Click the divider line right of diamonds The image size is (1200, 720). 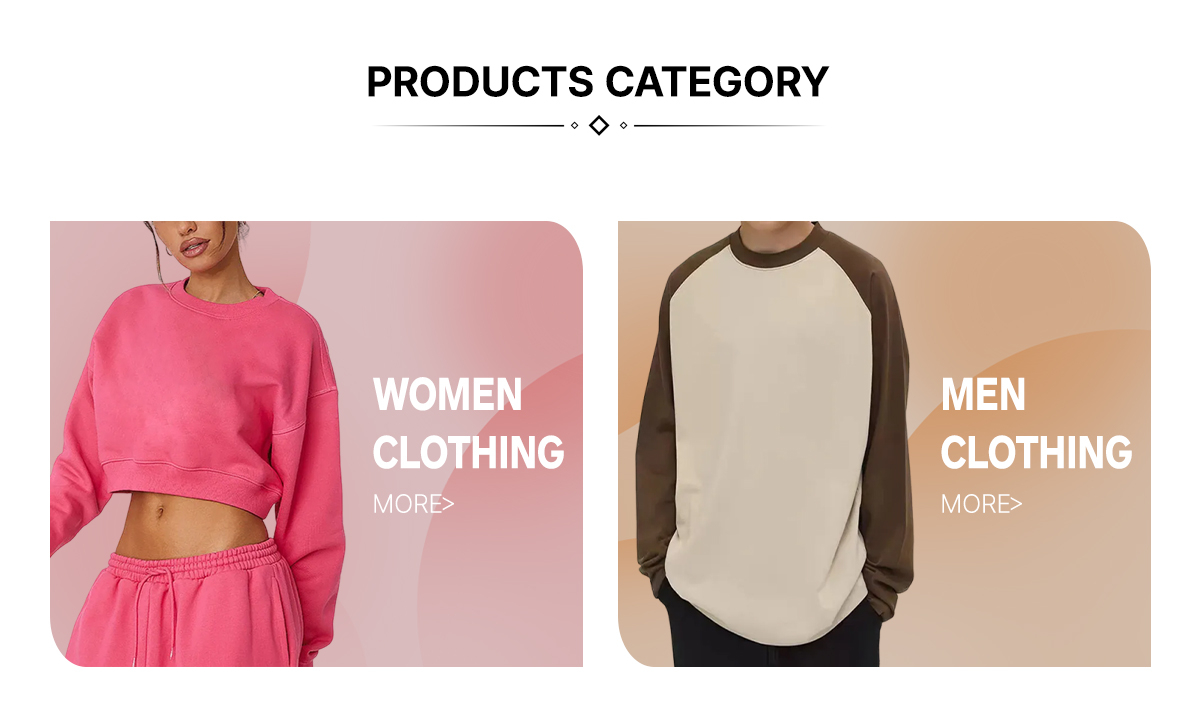[x=728, y=126]
